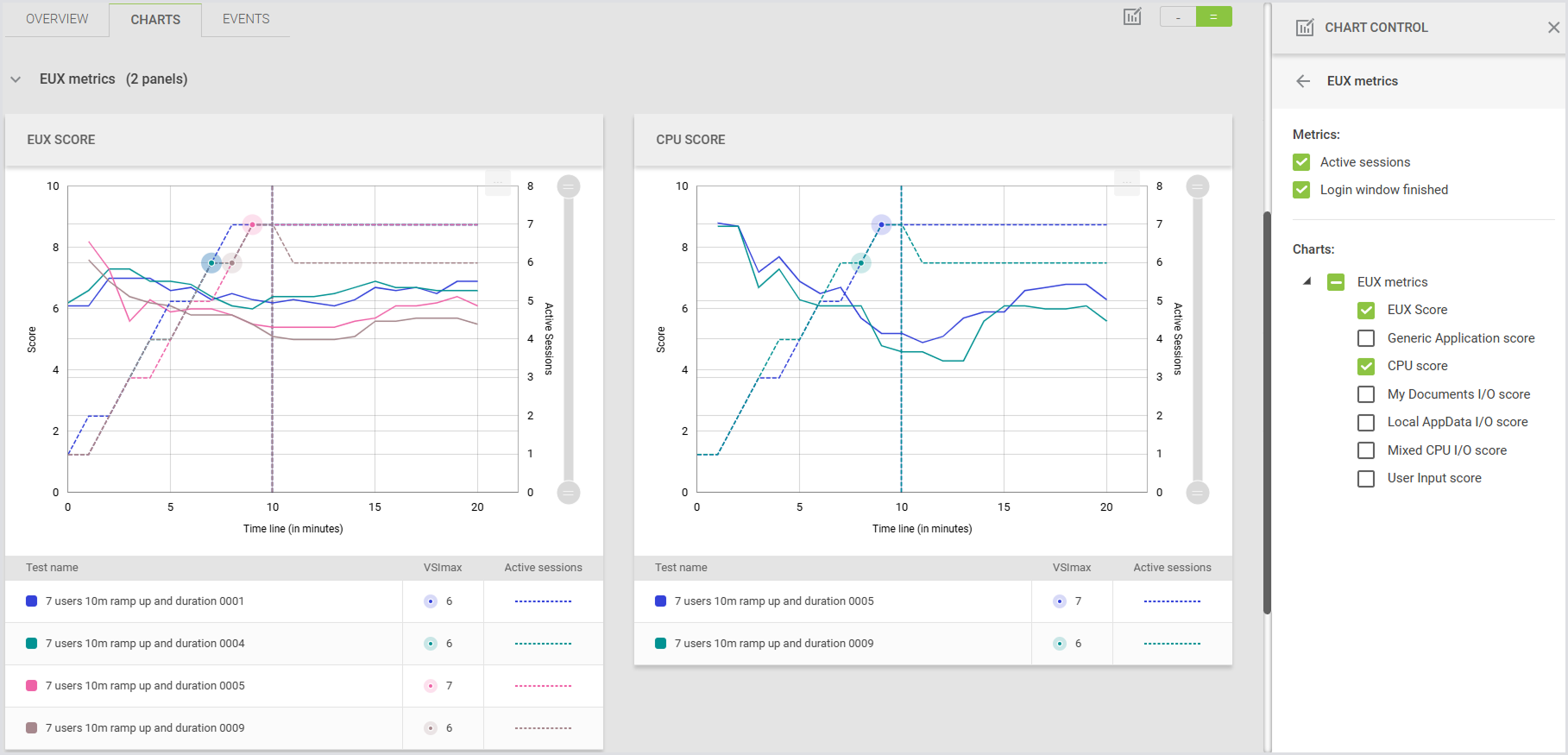Collapse EUX metrics panels section chevron

coord(16,79)
